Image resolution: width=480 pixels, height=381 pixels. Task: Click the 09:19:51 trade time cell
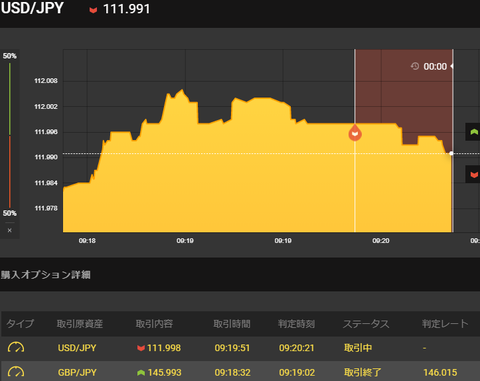232,348
